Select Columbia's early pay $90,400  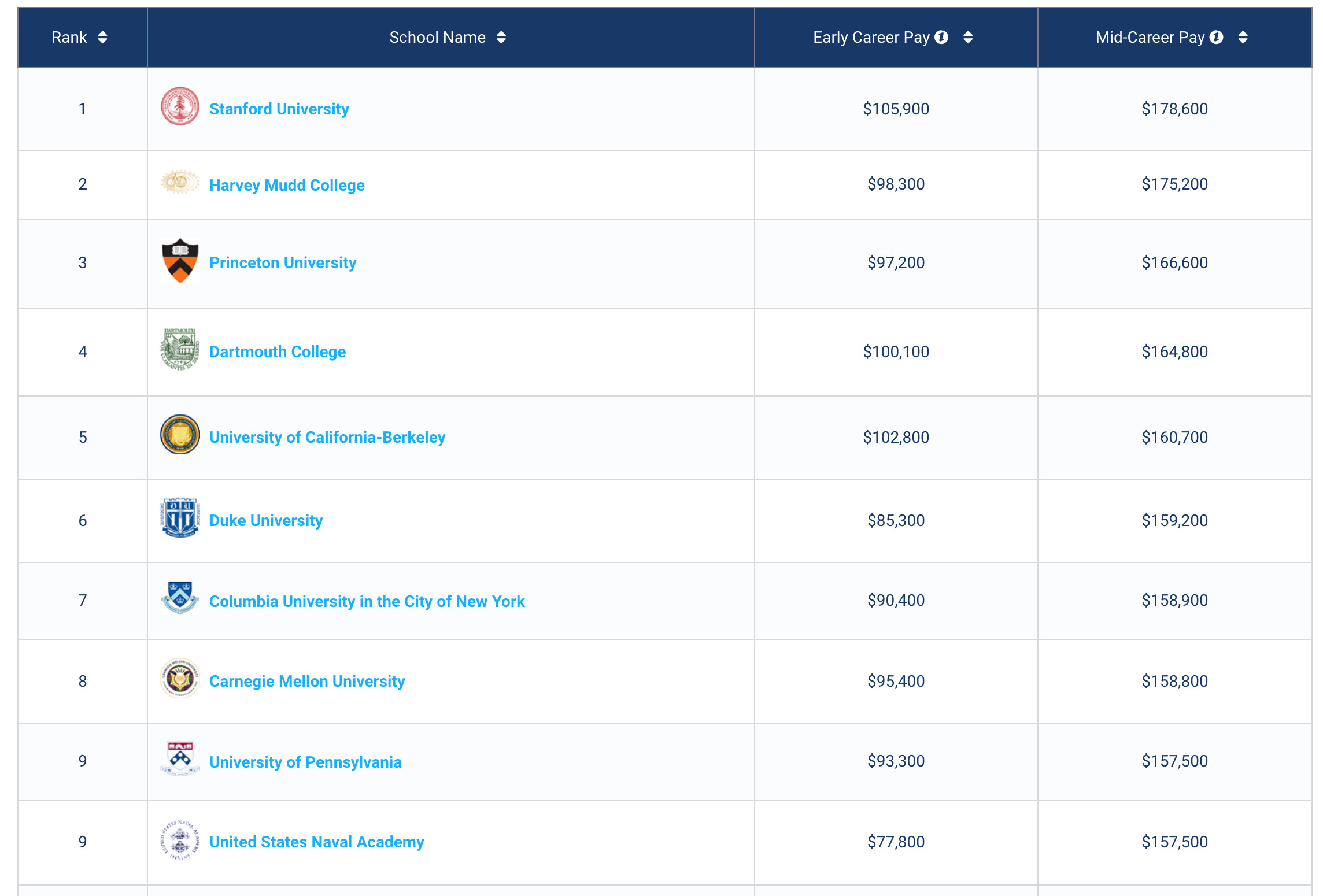click(x=896, y=600)
